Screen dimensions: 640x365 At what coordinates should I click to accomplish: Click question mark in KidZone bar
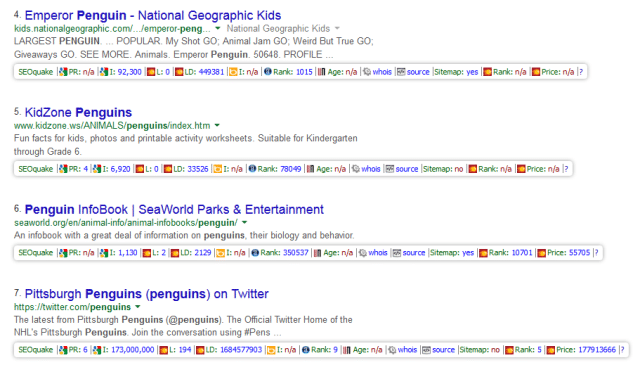[567, 169]
